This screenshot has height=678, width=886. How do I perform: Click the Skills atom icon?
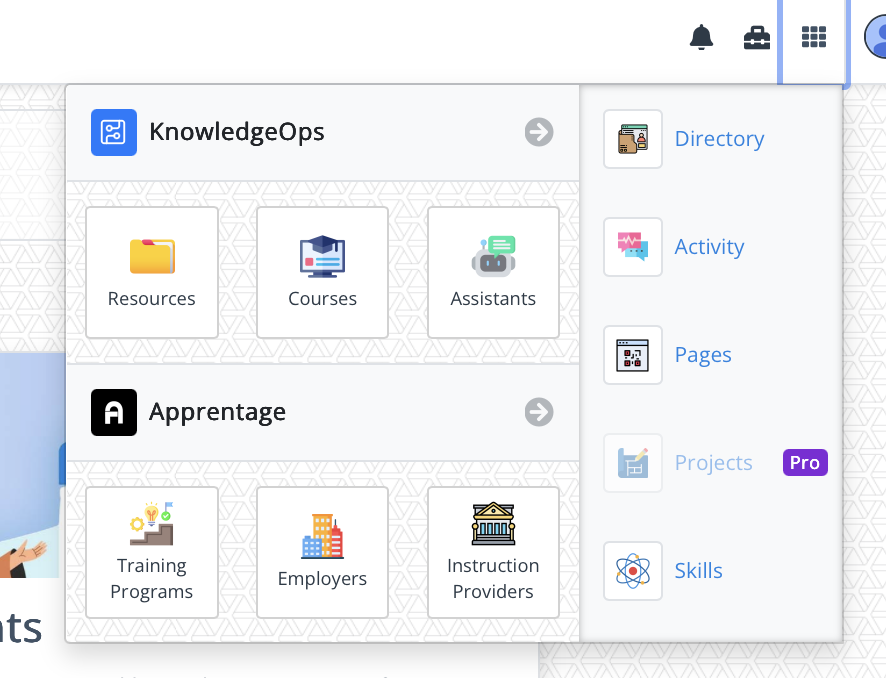point(632,571)
